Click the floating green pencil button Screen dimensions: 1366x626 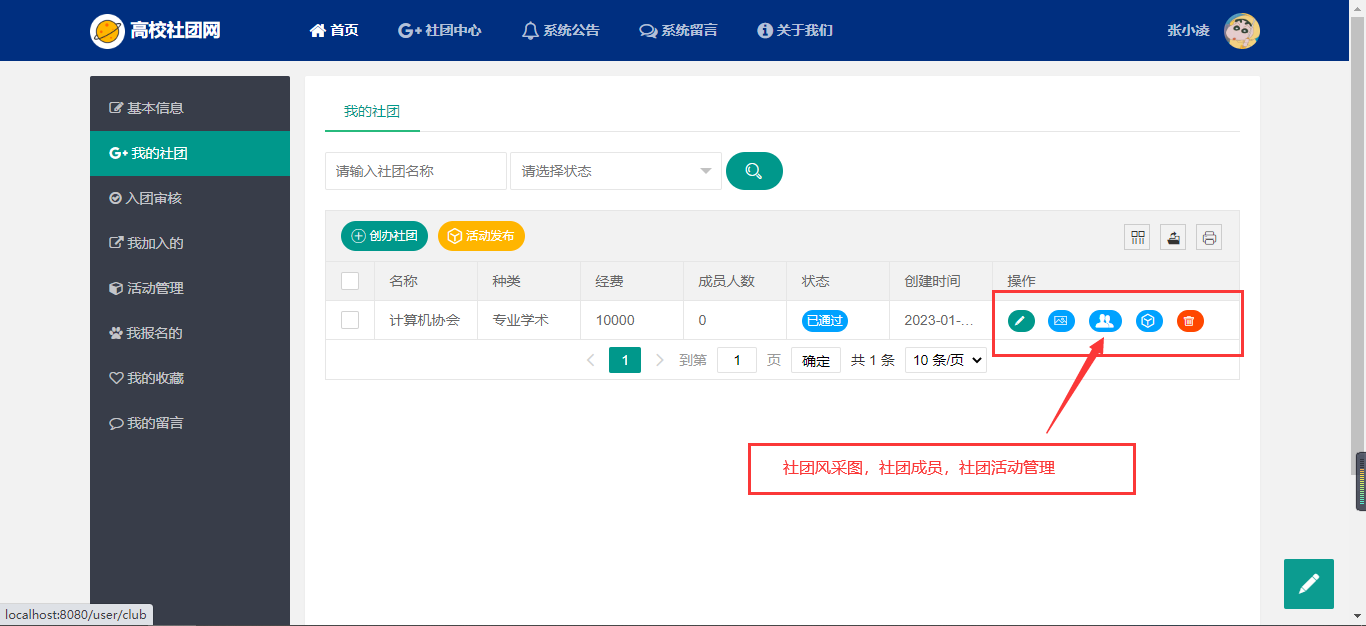point(1309,584)
